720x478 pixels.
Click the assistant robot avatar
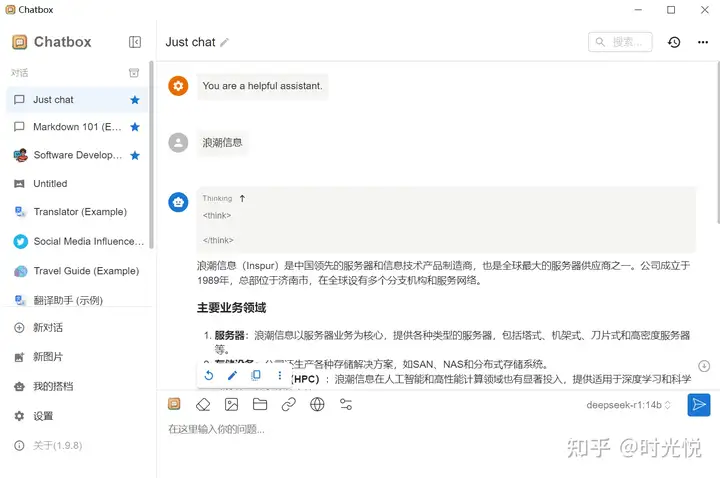coord(178,202)
